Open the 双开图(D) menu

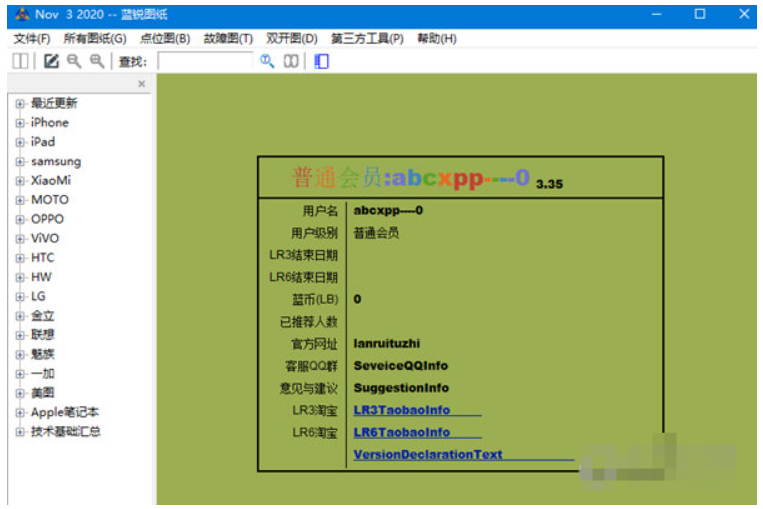point(292,38)
